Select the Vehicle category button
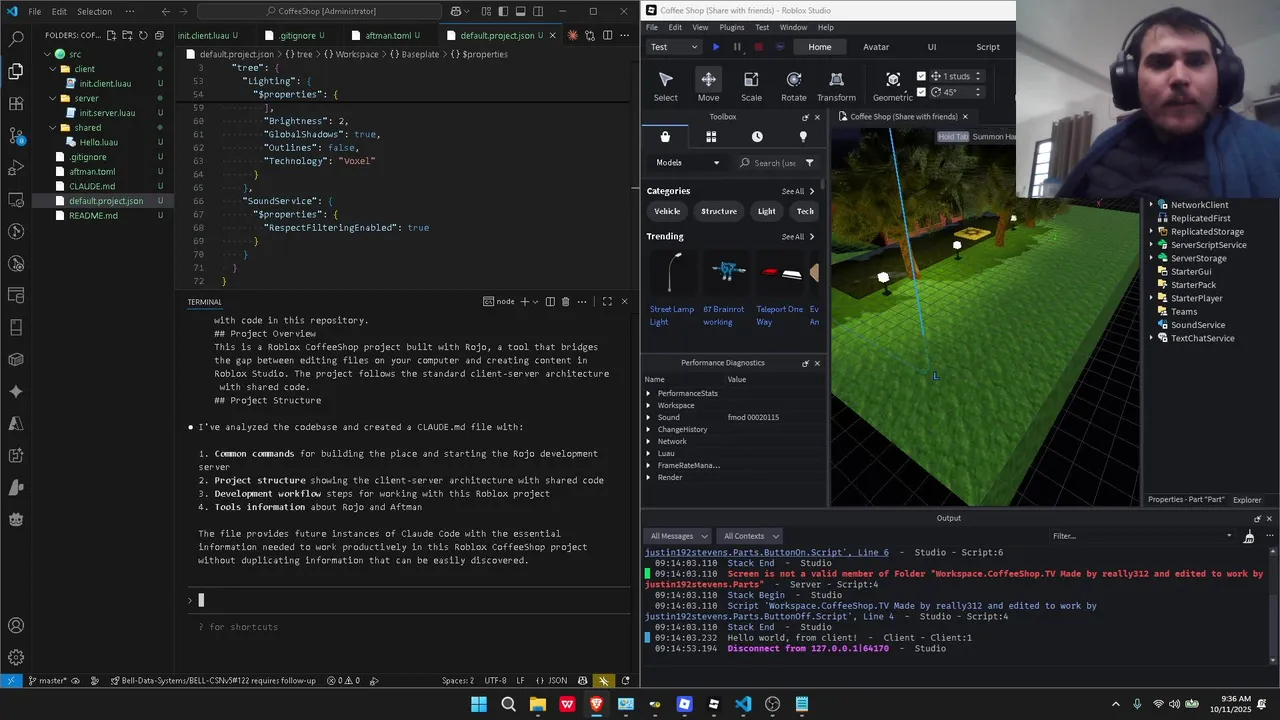The width and height of the screenshot is (1280, 720). point(667,211)
